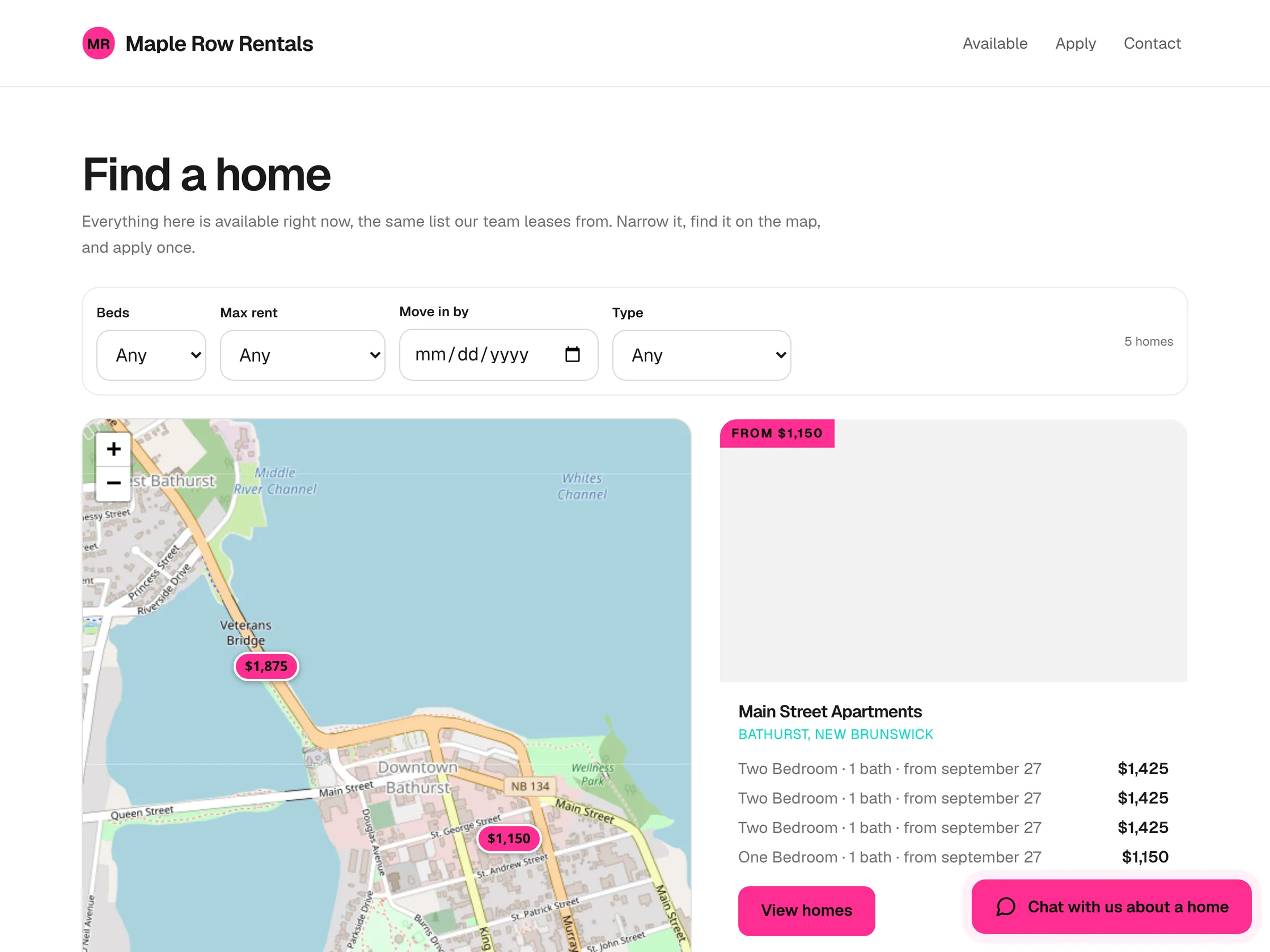Viewport: 1270px width, 952px height.
Task: Click the View homes button
Action: (807, 911)
